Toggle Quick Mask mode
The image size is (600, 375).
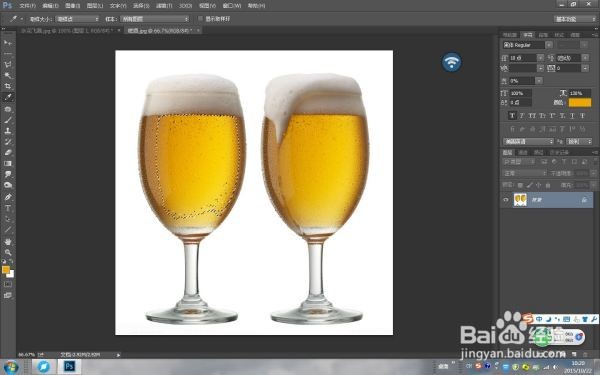[8, 284]
